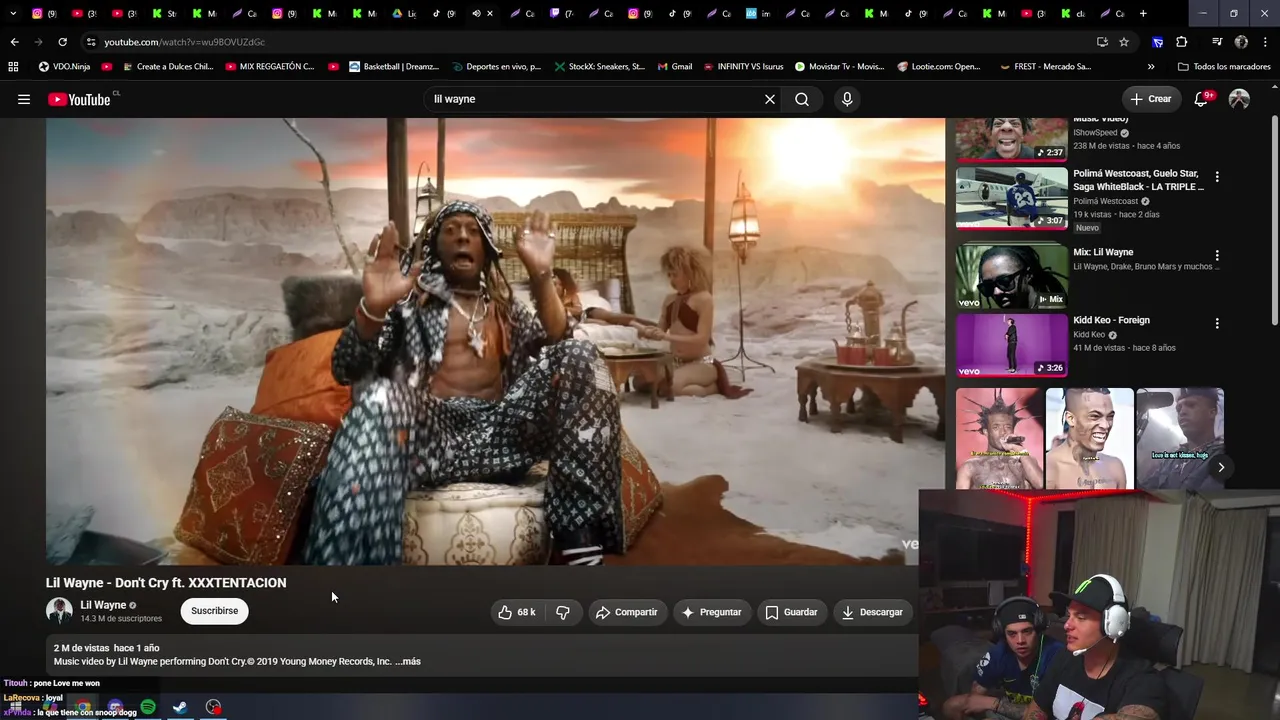The height and width of the screenshot is (720, 1280).
Task: Open the YouTube hamburger guide menu
Action: click(x=24, y=99)
